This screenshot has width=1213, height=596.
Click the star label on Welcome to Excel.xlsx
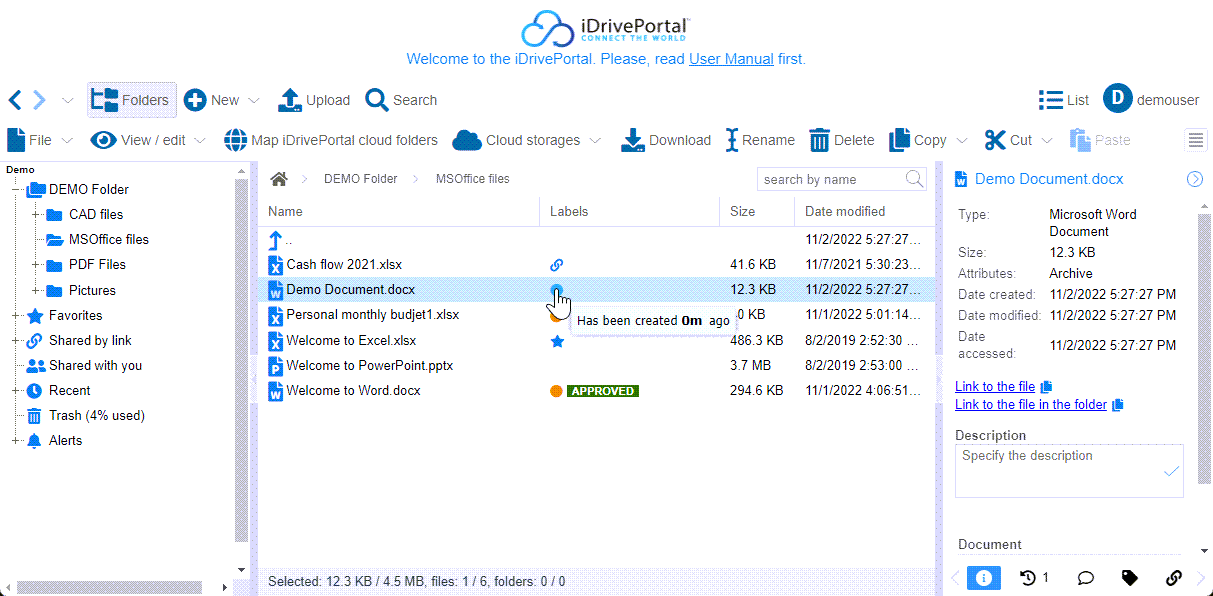click(x=557, y=341)
